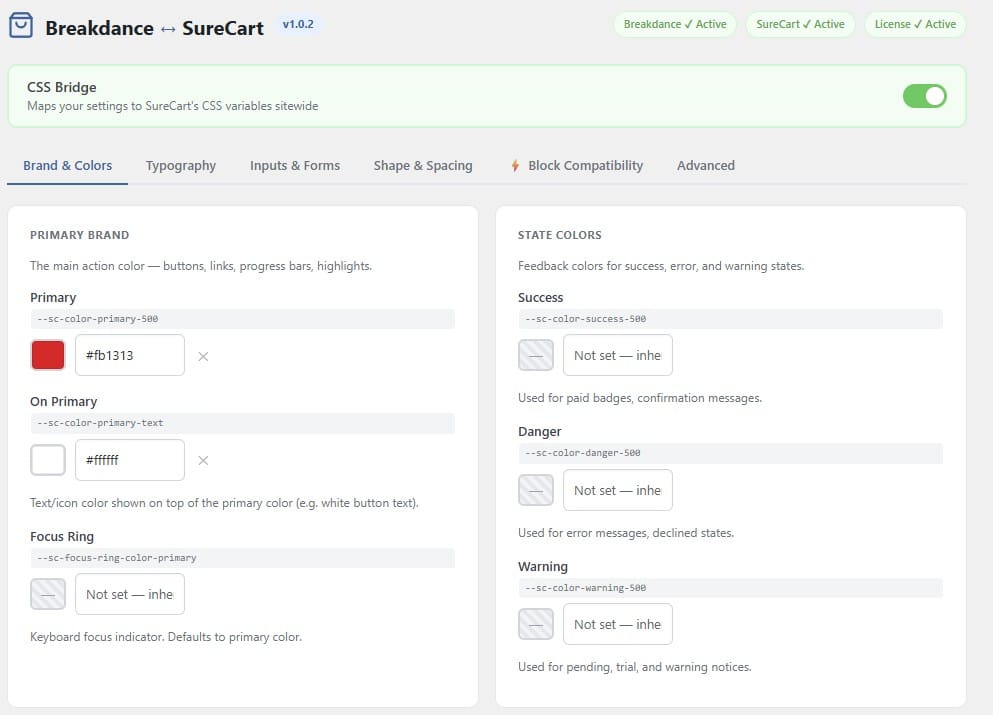
Task: Open the unset Focus Ring color swatch
Action: (x=48, y=594)
